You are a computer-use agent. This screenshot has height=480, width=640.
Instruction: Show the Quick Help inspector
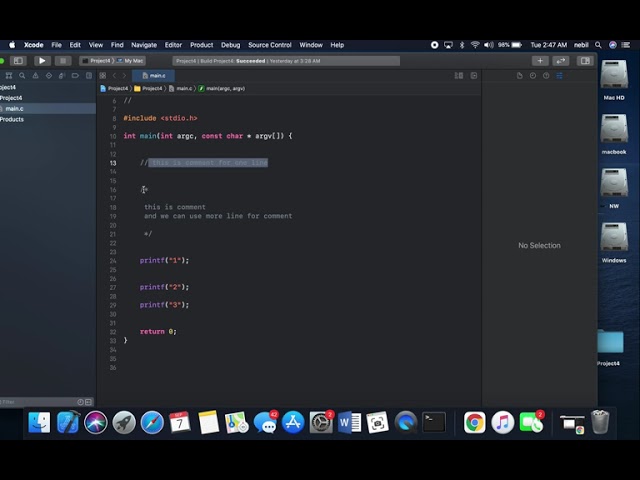click(546, 76)
